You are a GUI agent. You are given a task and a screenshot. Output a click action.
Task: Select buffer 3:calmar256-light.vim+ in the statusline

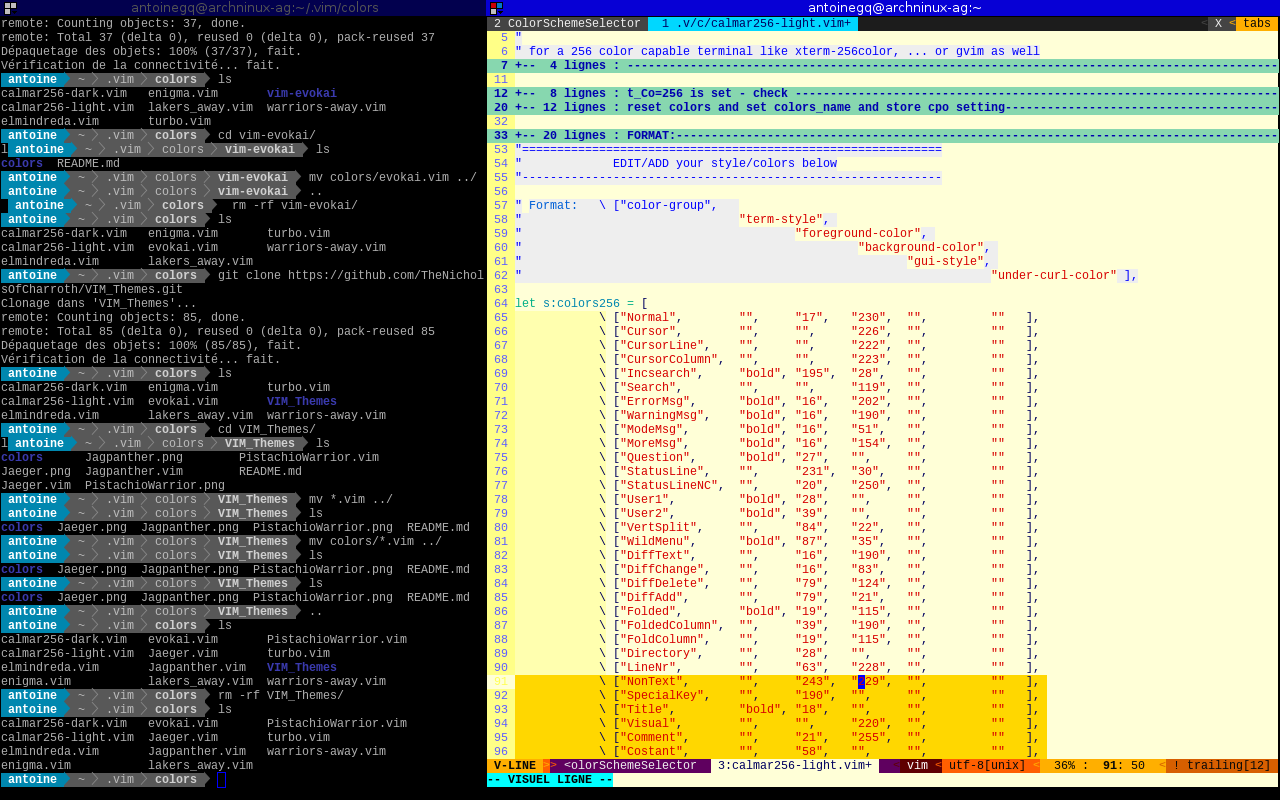click(x=794, y=766)
